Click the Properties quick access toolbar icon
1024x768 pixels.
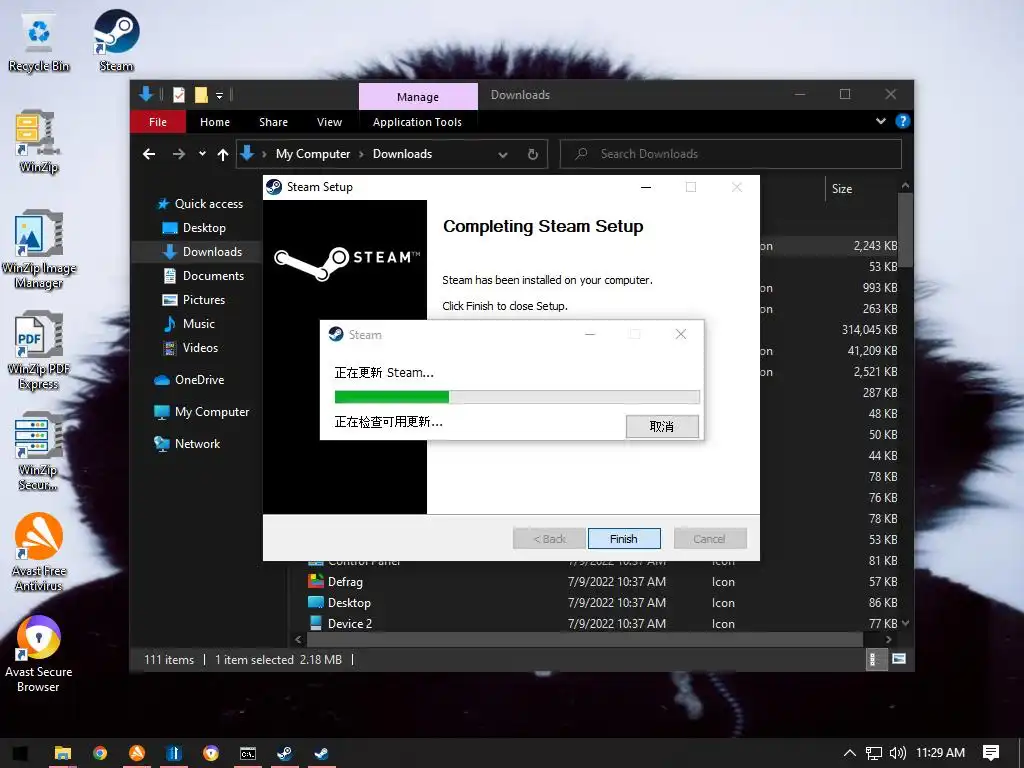tap(178, 95)
